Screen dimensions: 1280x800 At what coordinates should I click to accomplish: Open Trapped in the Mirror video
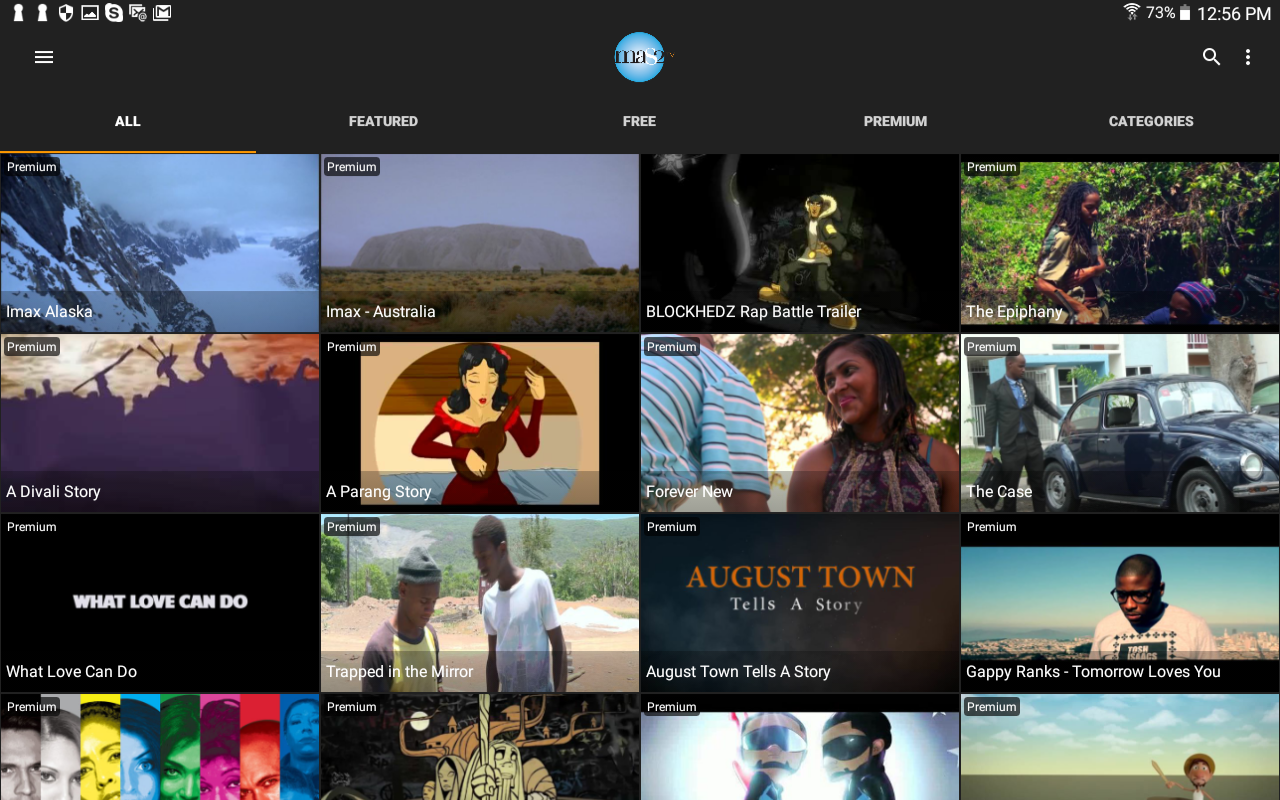pos(480,603)
